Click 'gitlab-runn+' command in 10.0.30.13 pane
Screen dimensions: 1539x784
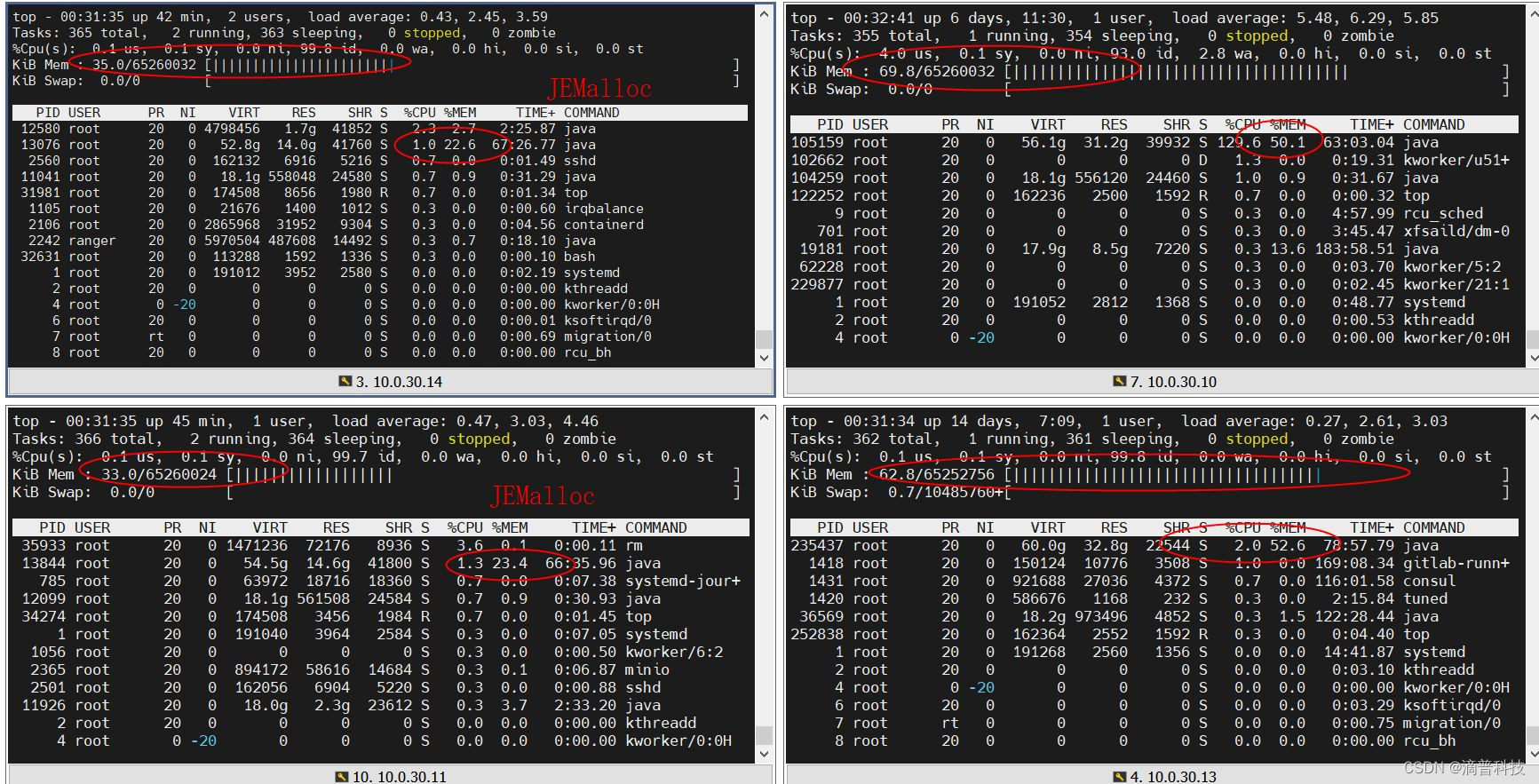(1456, 563)
